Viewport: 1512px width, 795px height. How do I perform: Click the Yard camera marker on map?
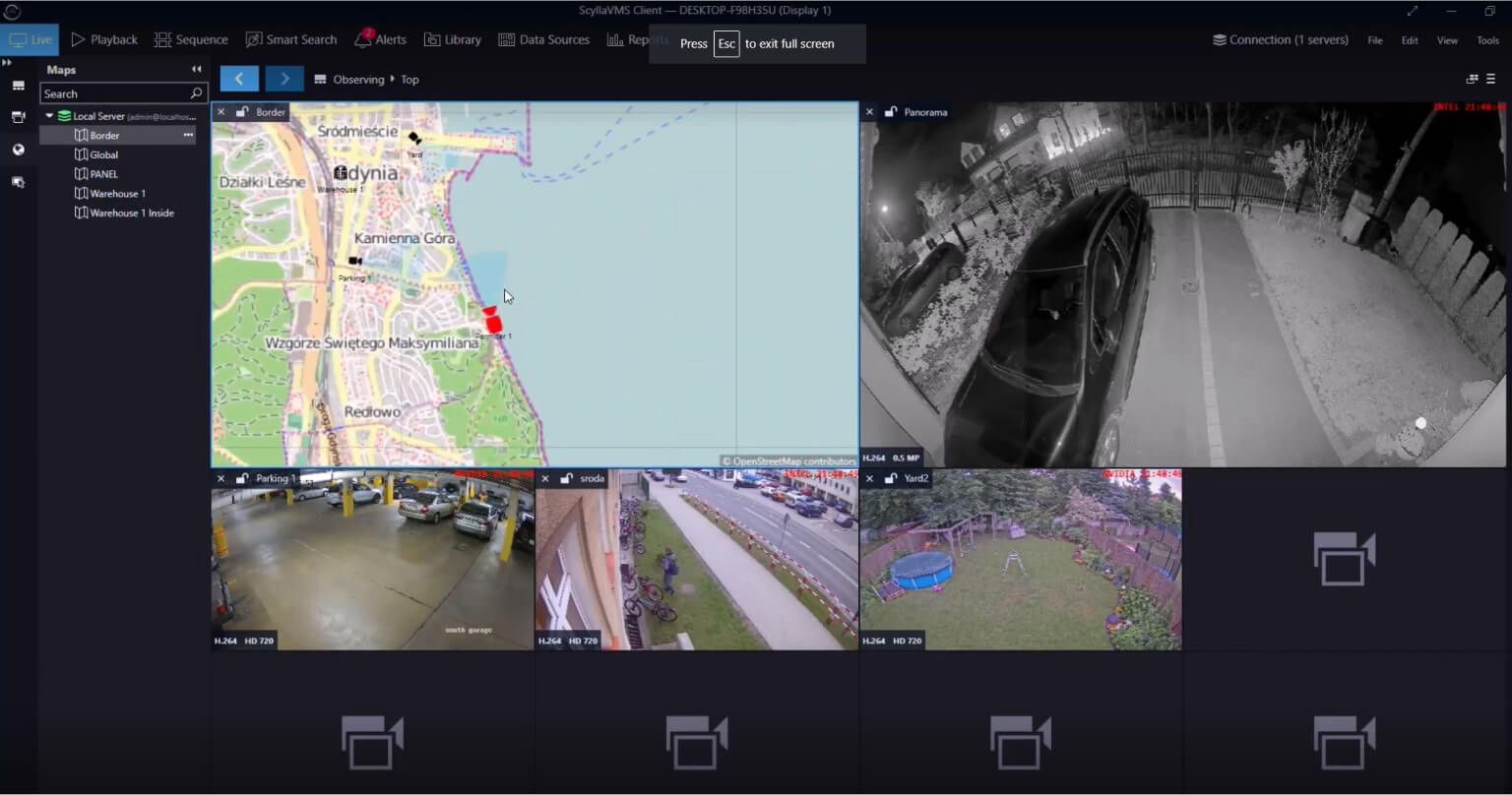point(414,139)
